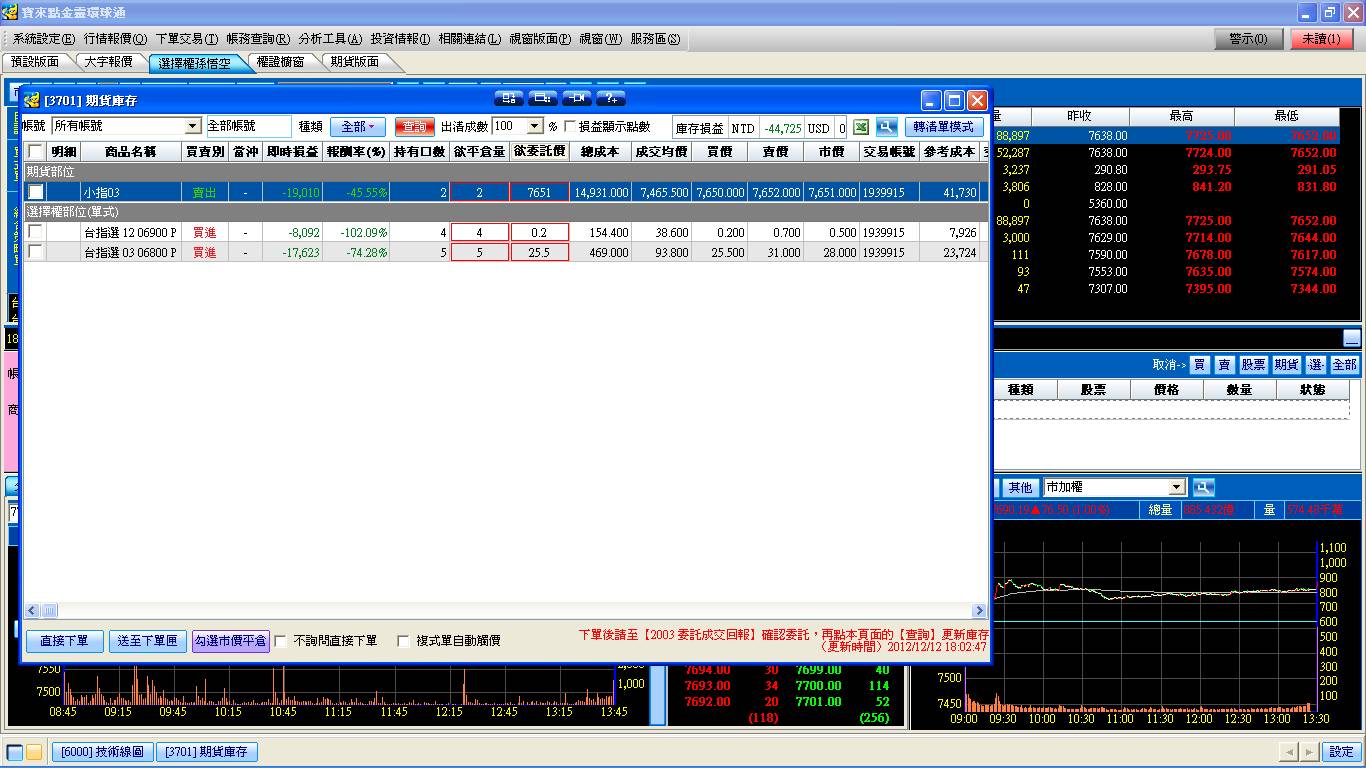Click the yellow folder icon in bottom bar

(x=34, y=752)
